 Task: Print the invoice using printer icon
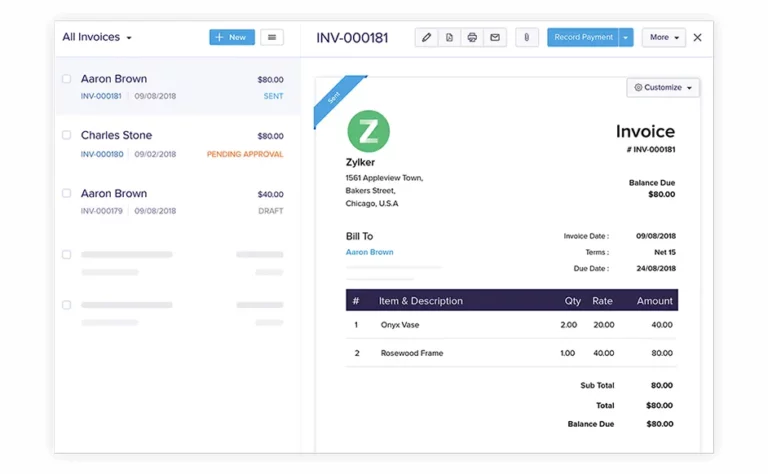pyautogui.click(x=472, y=38)
